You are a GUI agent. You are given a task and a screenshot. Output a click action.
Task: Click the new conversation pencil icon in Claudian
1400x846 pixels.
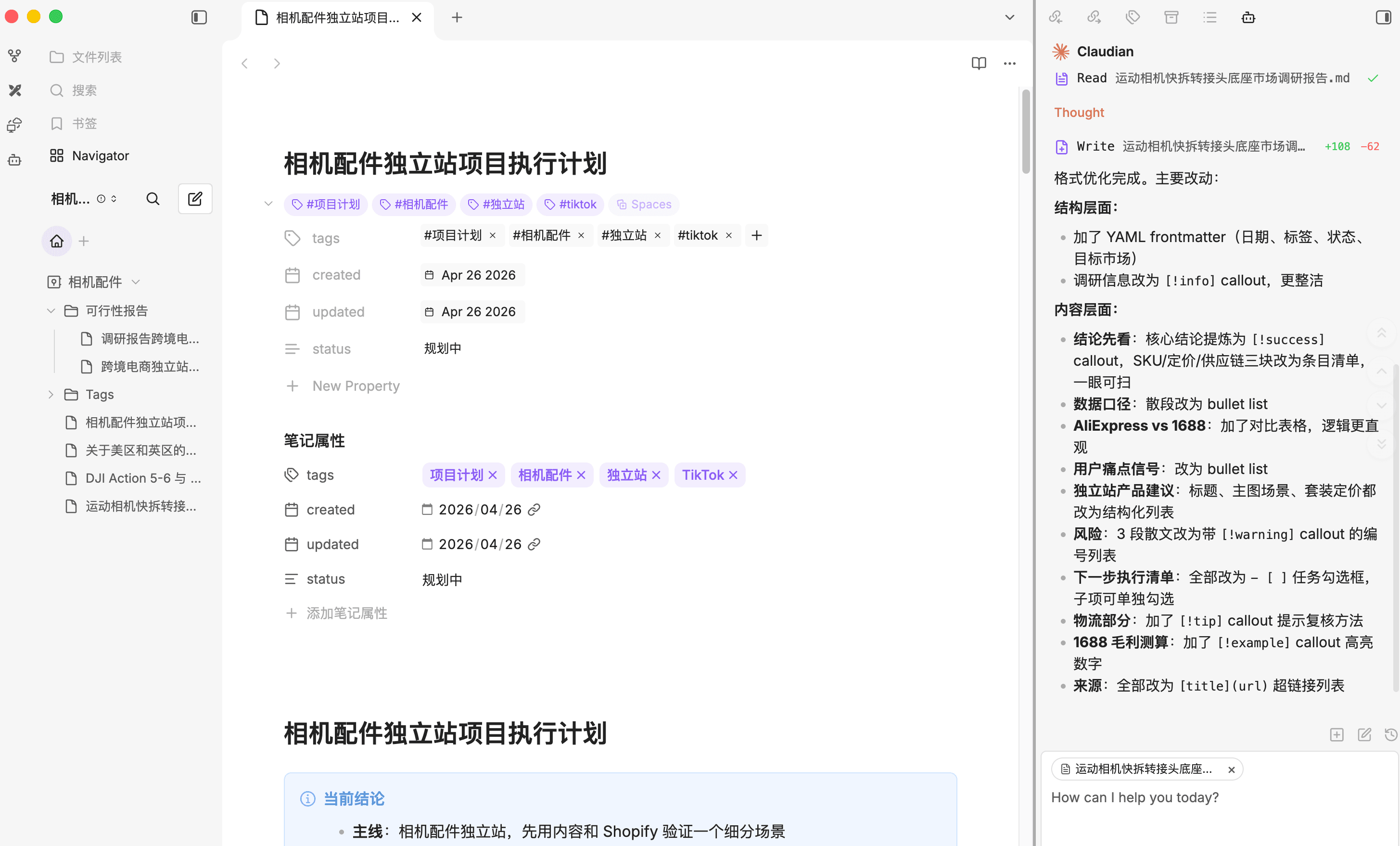(1364, 735)
